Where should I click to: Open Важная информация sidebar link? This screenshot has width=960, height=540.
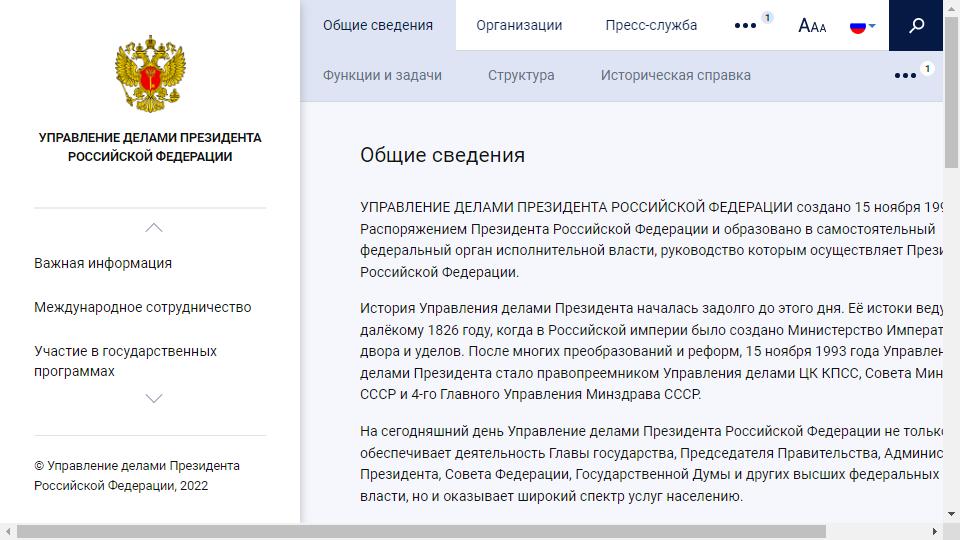point(103,263)
